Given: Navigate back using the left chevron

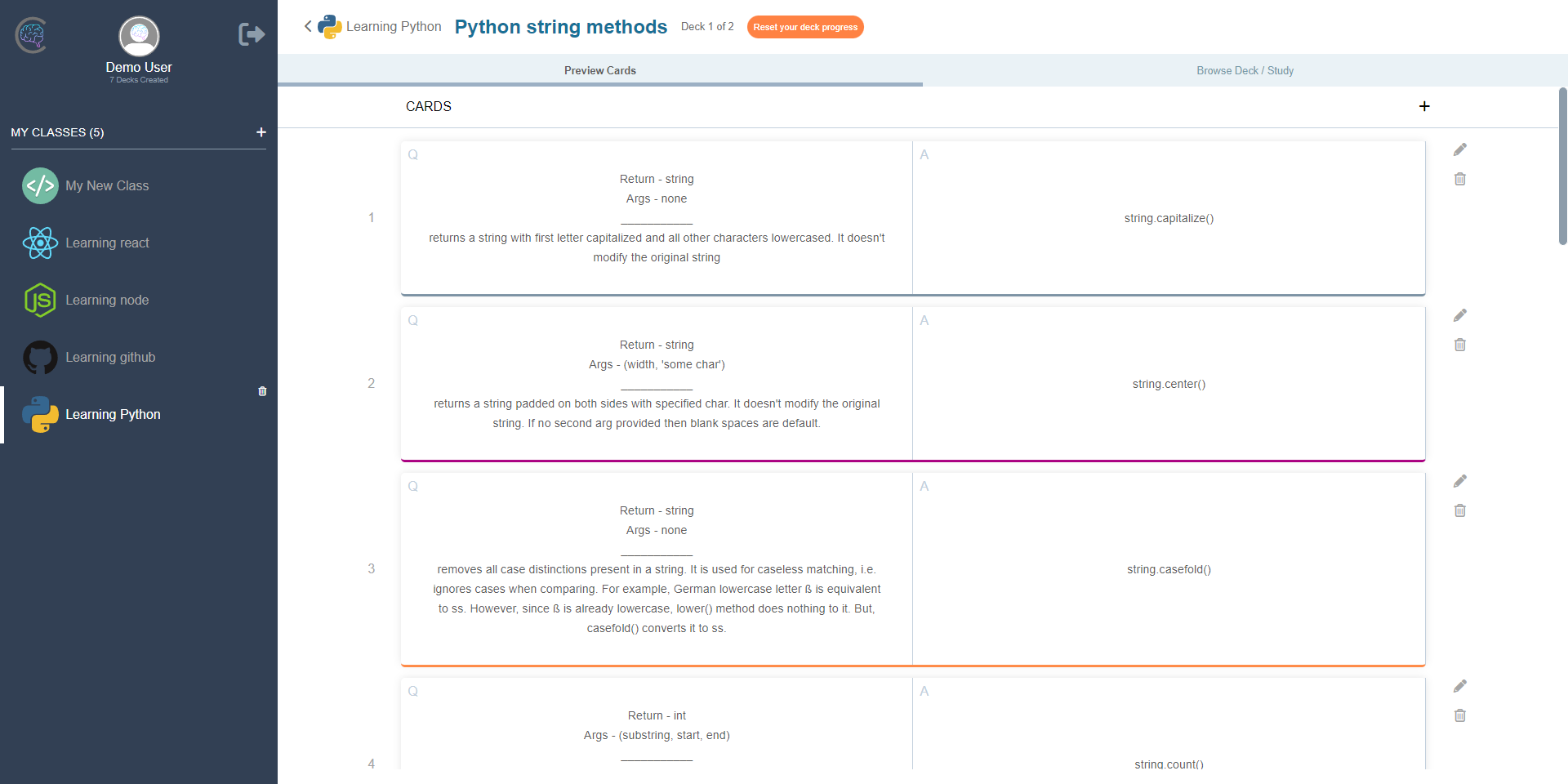Looking at the screenshot, I should tap(308, 26).
